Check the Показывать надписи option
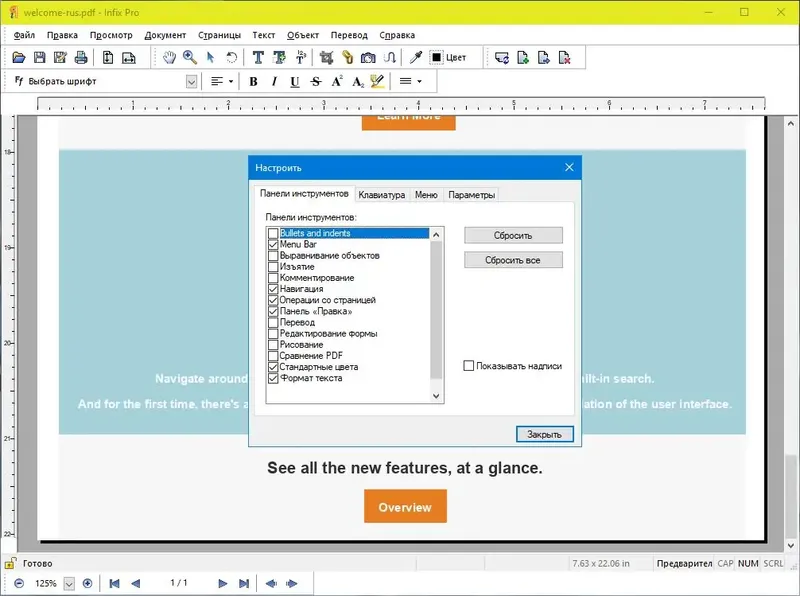 tap(469, 365)
